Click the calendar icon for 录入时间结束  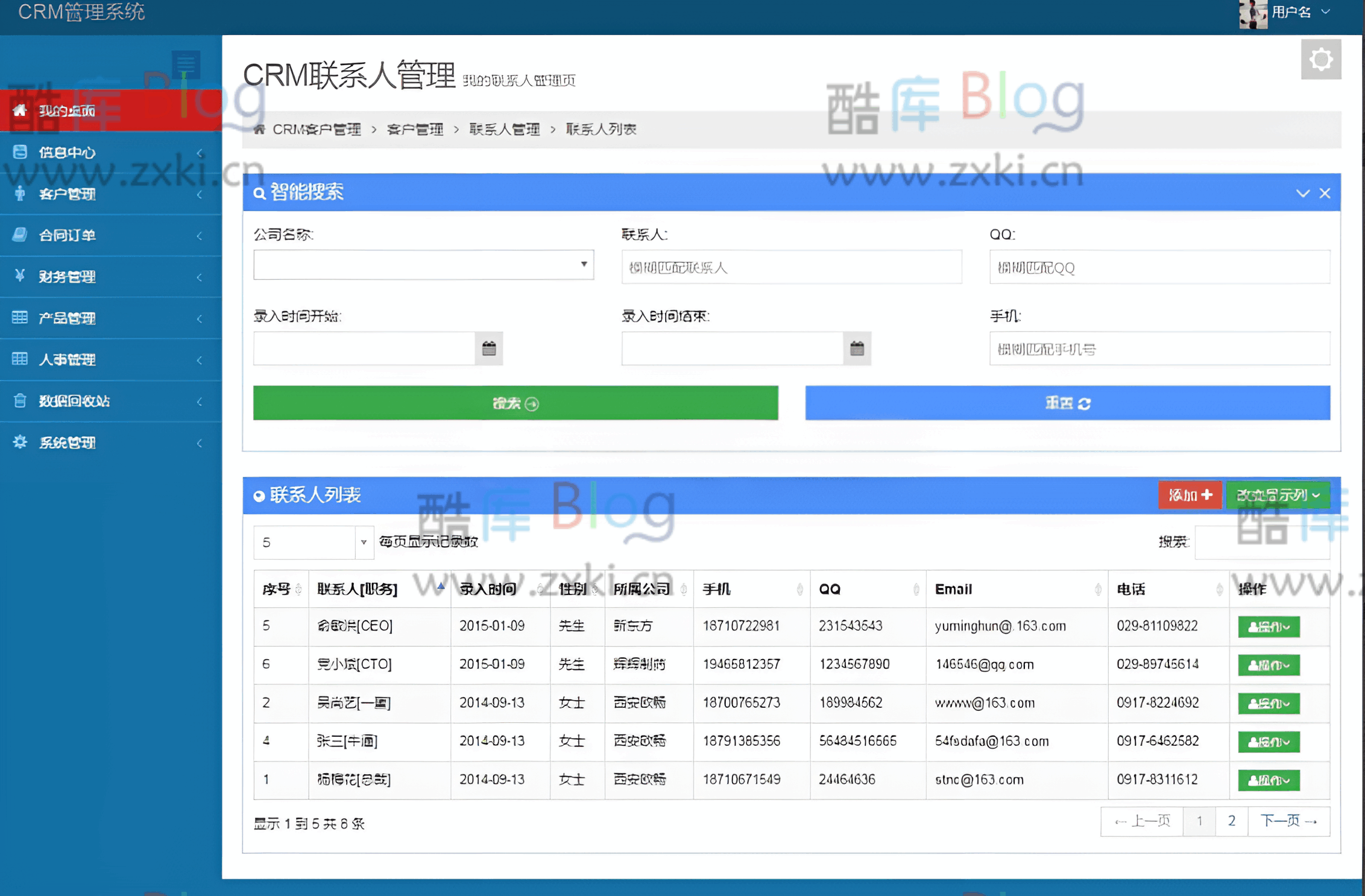coord(857,348)
